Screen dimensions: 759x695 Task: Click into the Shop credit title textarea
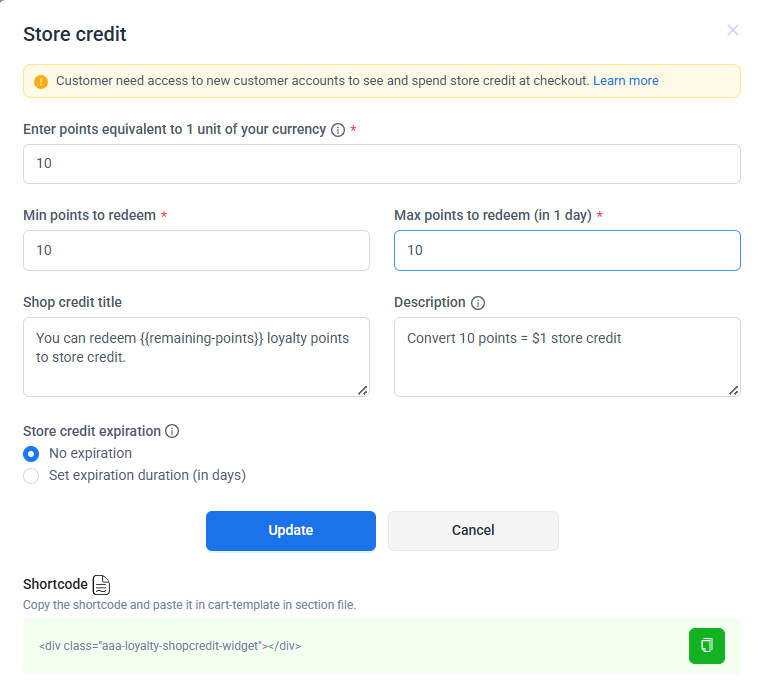(196, 356)
